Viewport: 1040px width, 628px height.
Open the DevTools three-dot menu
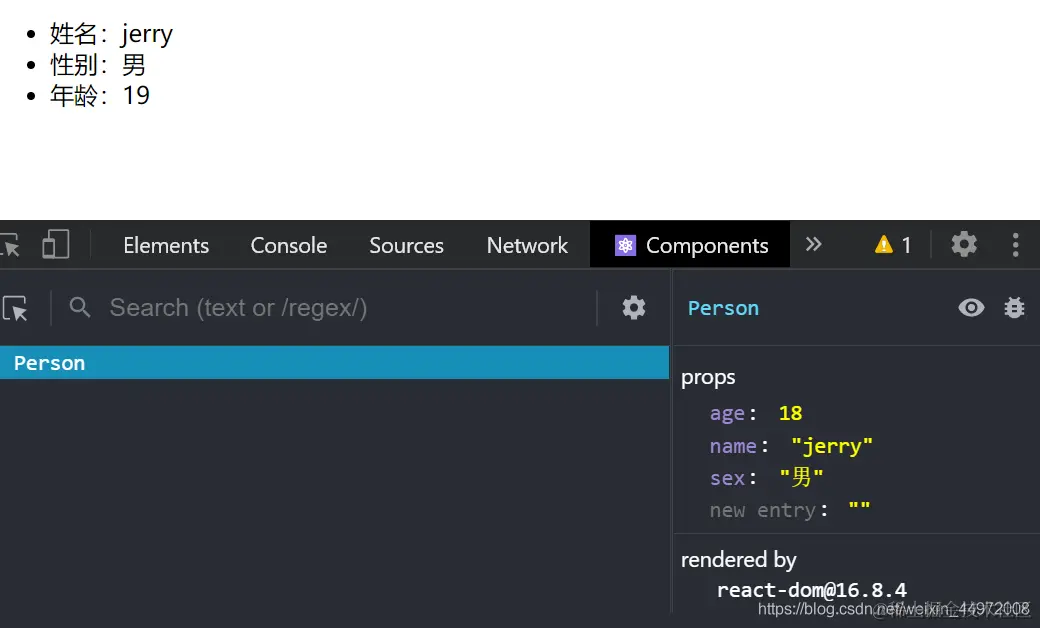click(x=1015, y=245)
